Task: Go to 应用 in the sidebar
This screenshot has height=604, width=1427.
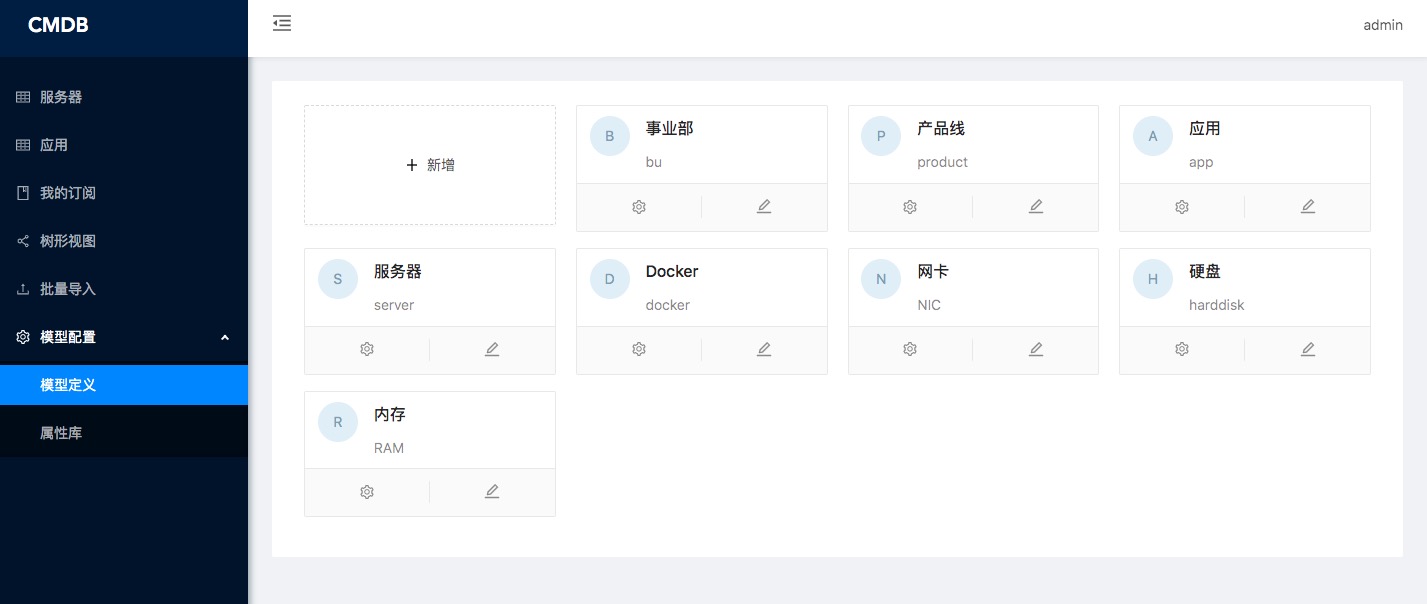Action: point(54,145)
